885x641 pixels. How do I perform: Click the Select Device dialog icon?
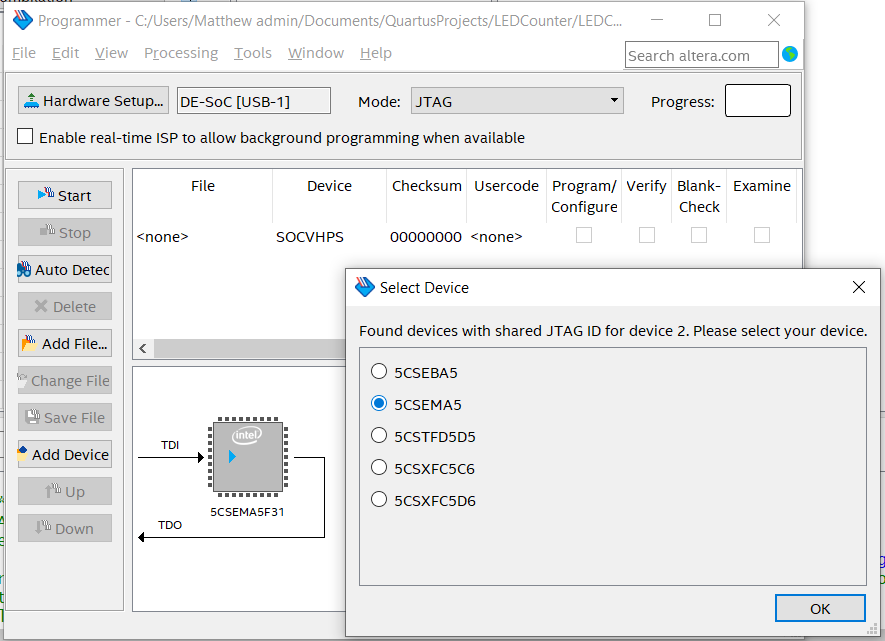365,287
